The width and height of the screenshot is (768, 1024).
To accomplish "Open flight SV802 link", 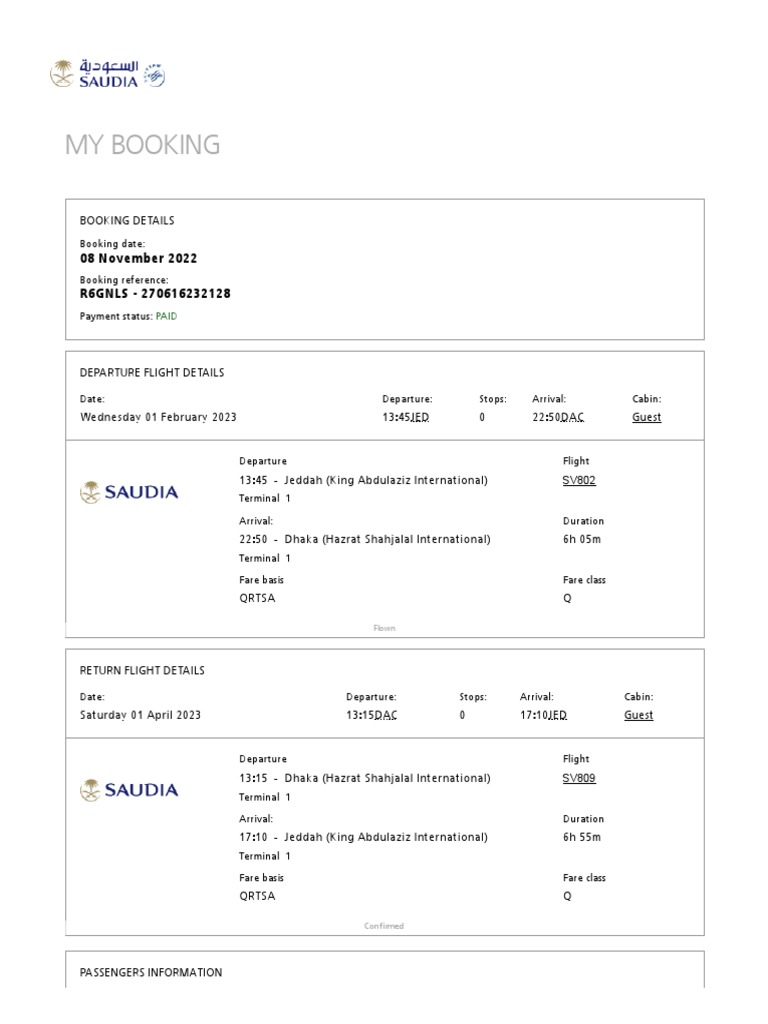I will [x=579, y=480].
